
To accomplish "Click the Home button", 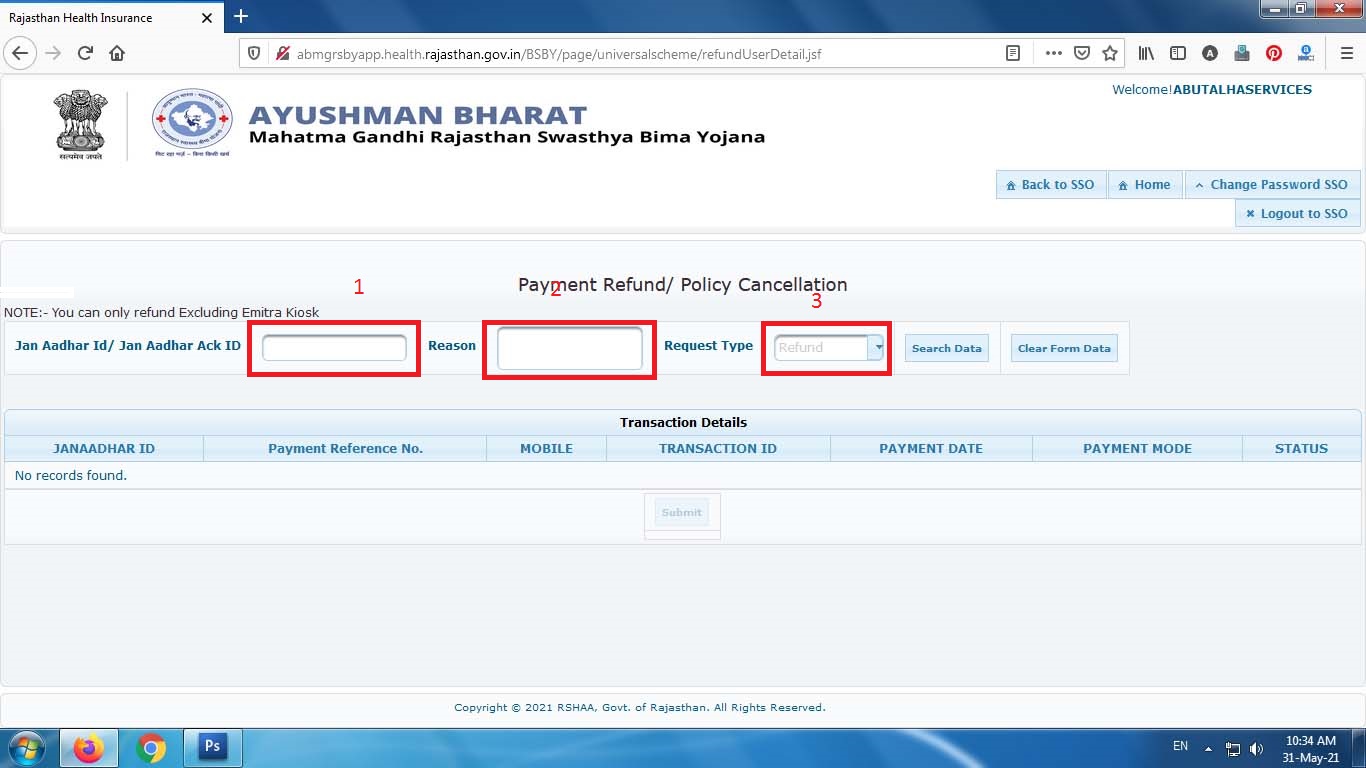I will (1145, 184).
